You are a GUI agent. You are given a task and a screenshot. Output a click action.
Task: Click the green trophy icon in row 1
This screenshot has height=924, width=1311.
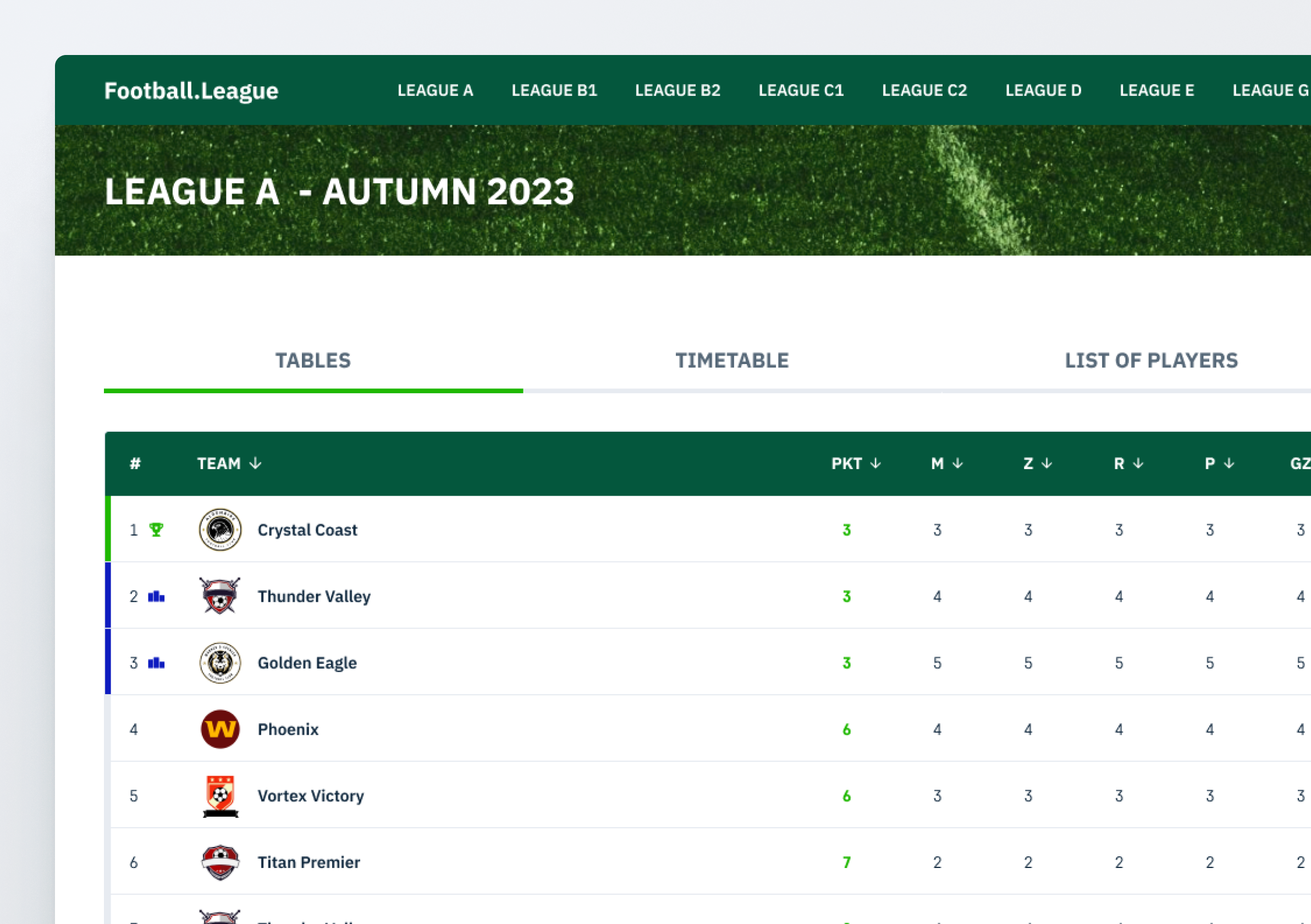click(x=156, y=530)
